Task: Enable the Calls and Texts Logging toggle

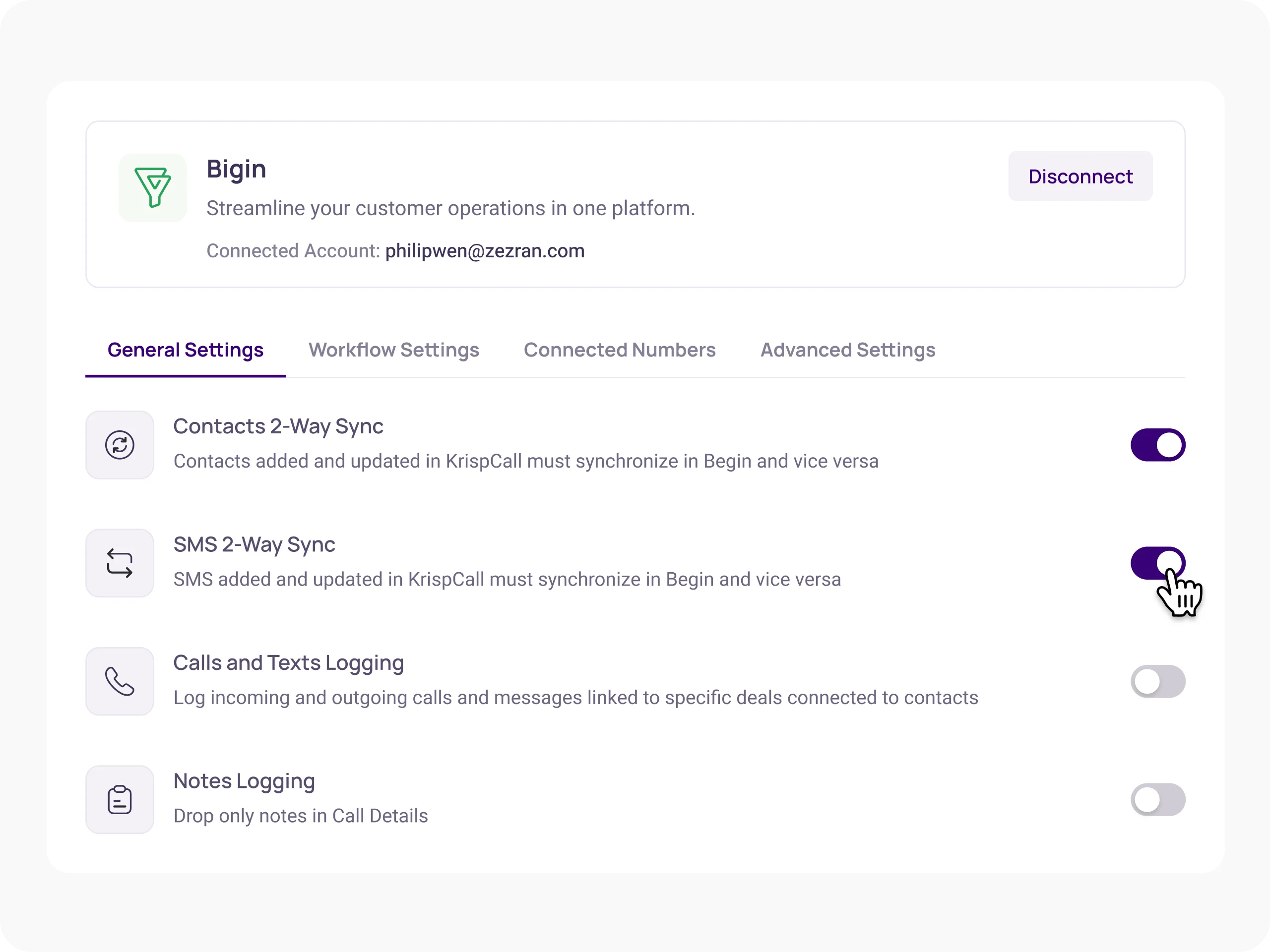Action: (1158, 681)
